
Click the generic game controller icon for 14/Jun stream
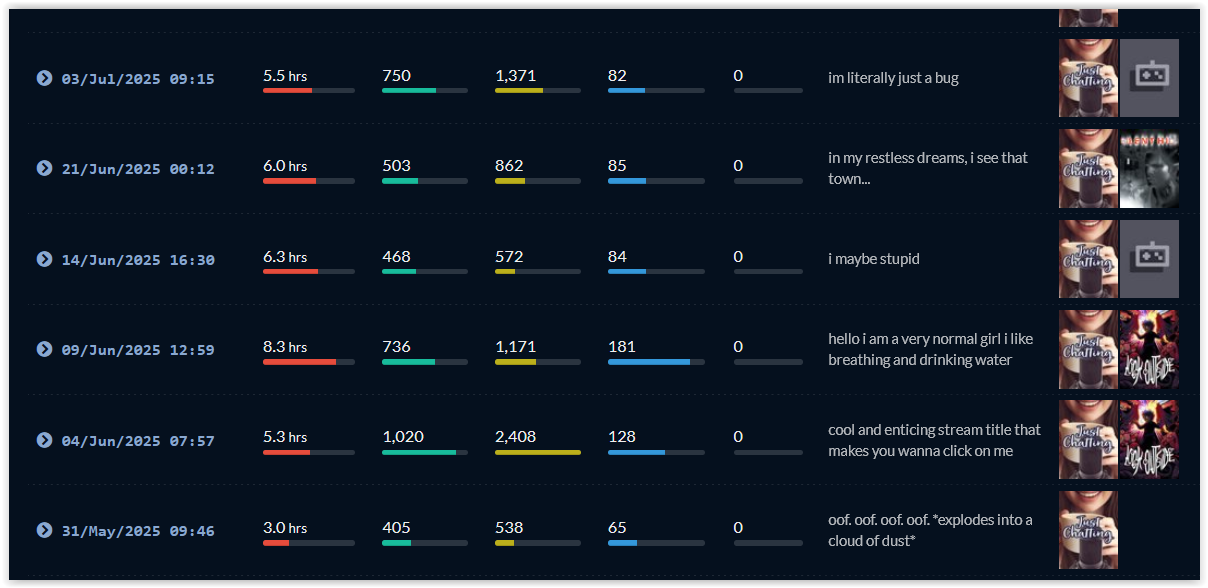[1149, 259]
